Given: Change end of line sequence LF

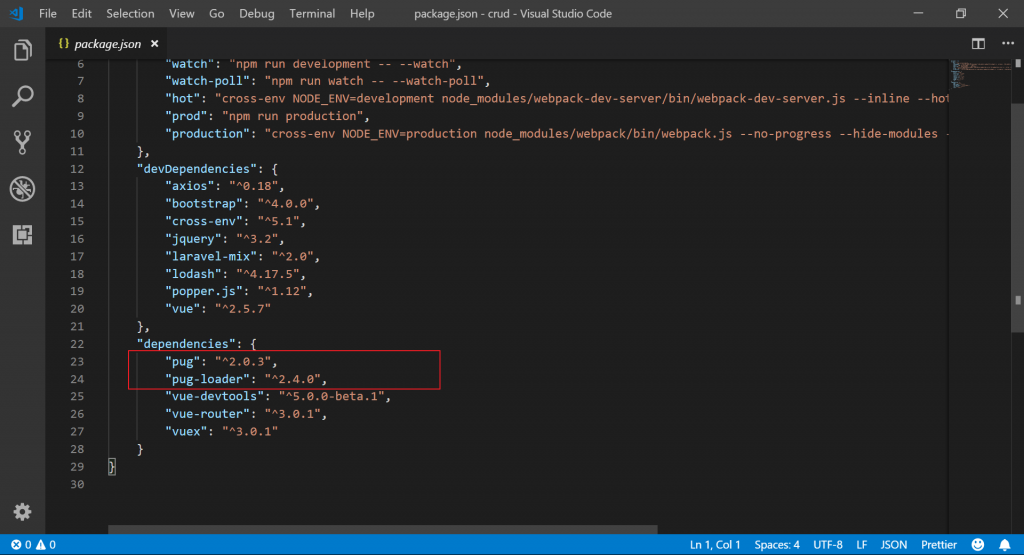Looking at the screenshot, I should tap(861, 545).
